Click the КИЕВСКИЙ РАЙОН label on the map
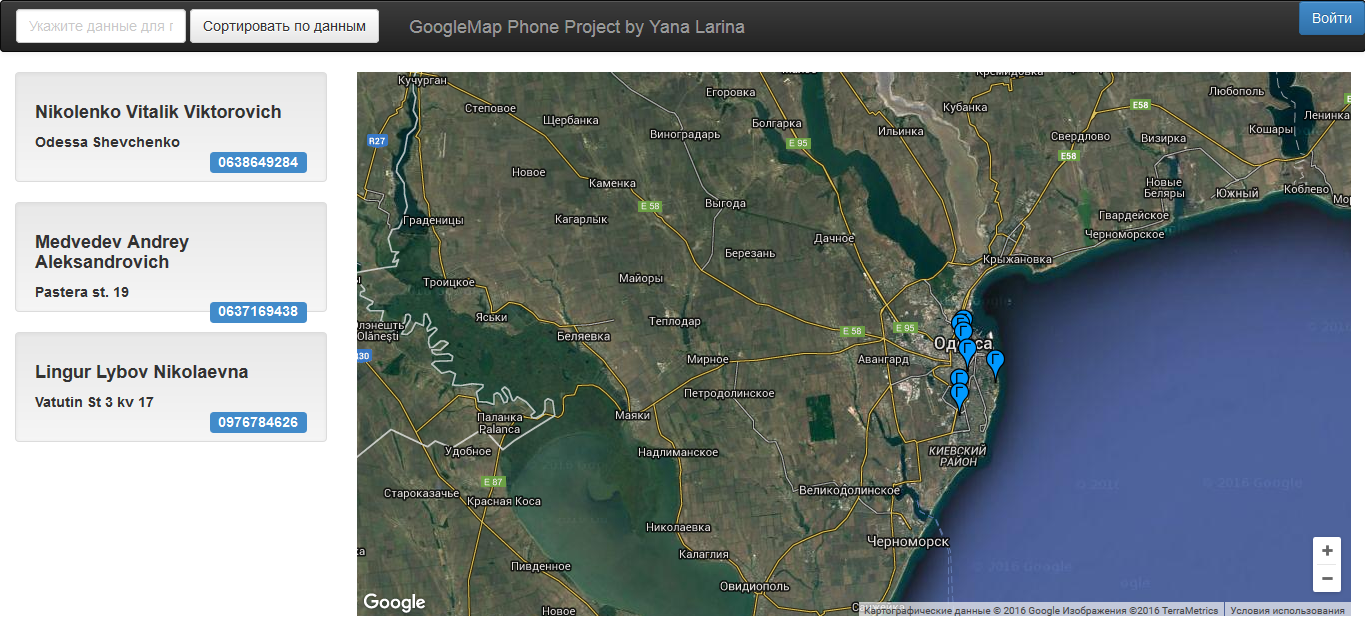1365x636 pixels. tap(958, 456)
